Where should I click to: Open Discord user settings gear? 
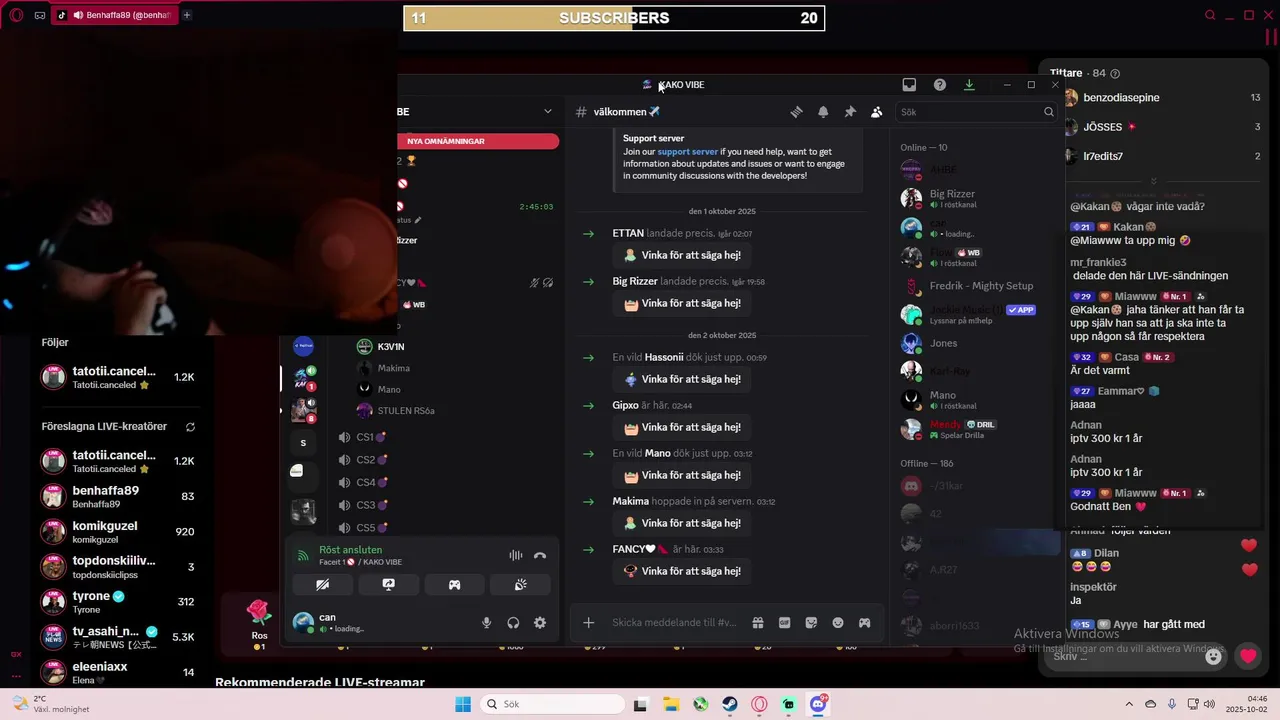(x=540, y=623)
